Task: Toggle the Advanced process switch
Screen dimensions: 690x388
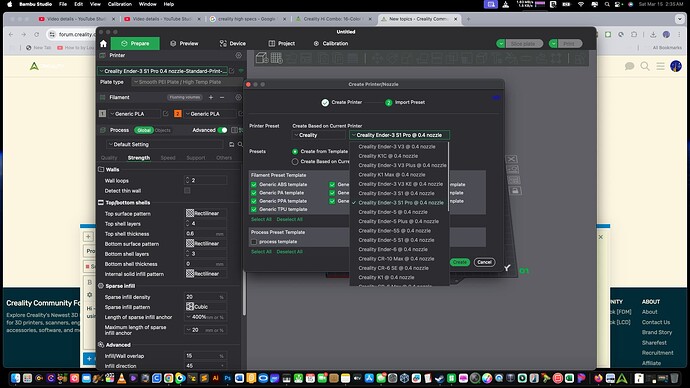Action: click(x=222, y=130)
